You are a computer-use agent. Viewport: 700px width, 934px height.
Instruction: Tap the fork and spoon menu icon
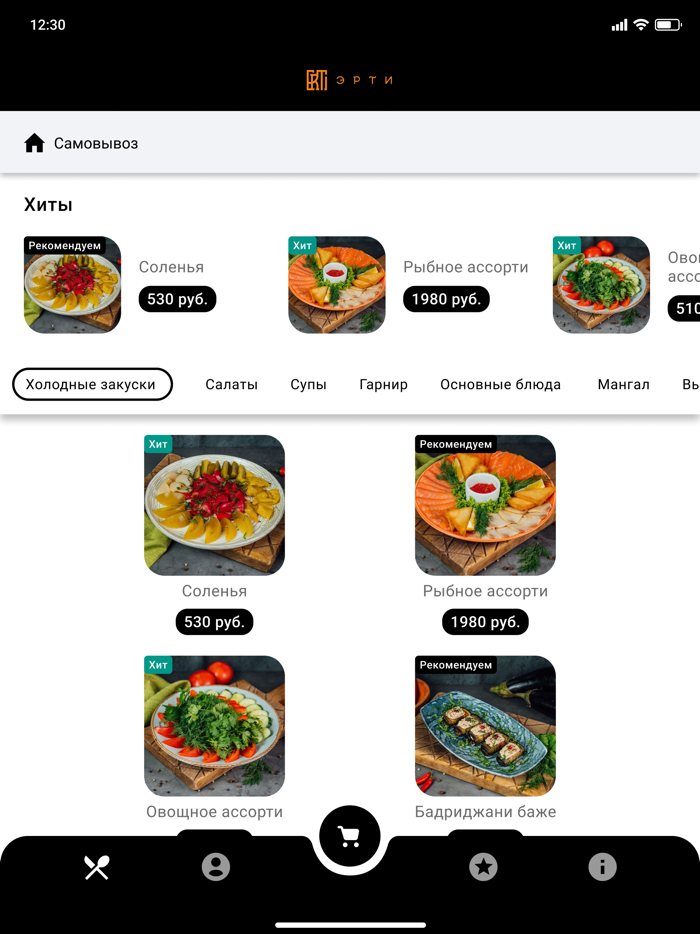pos(97,867)
